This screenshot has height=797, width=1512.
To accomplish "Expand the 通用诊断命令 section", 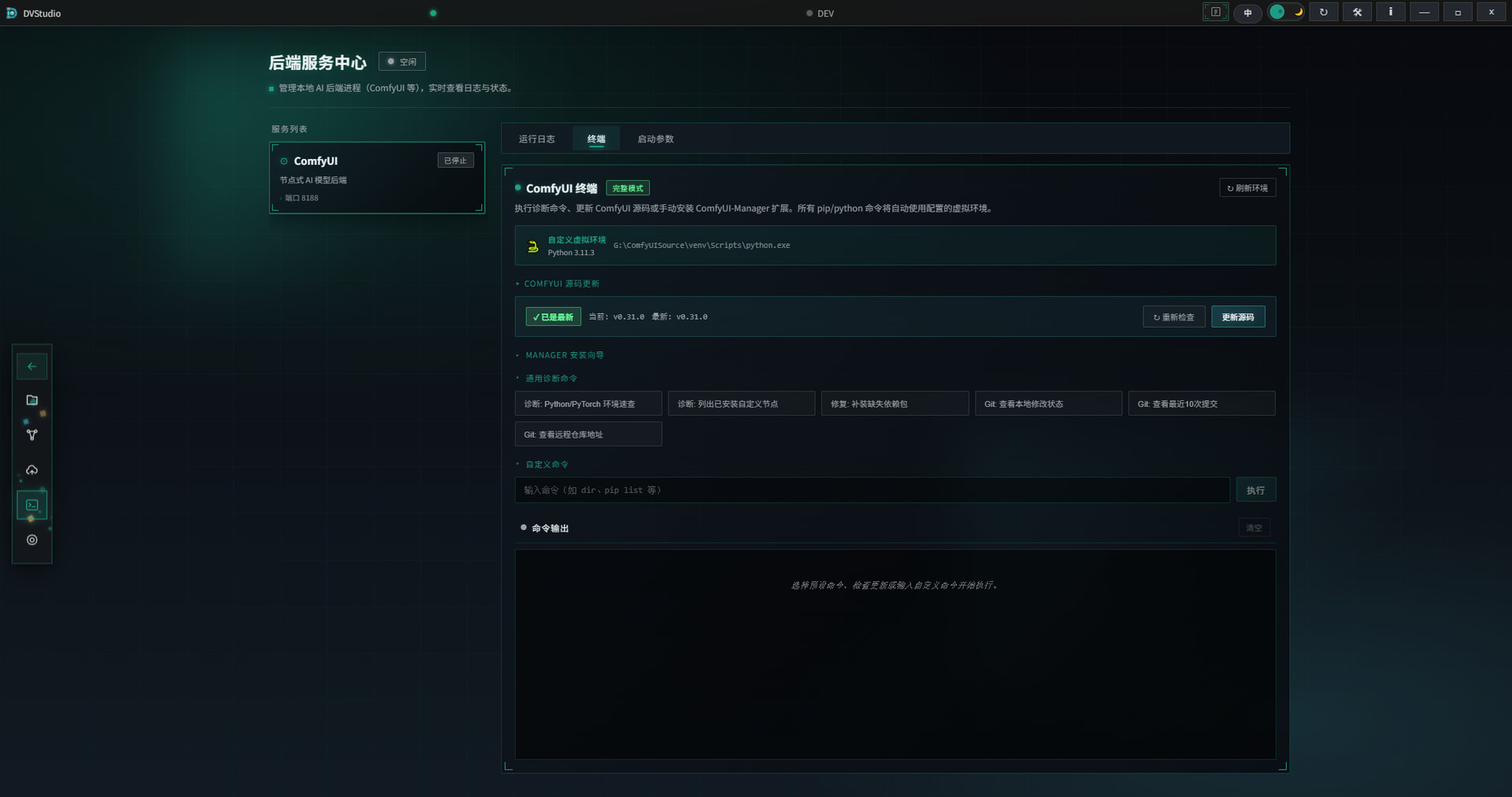I will [x=551, y=378].
